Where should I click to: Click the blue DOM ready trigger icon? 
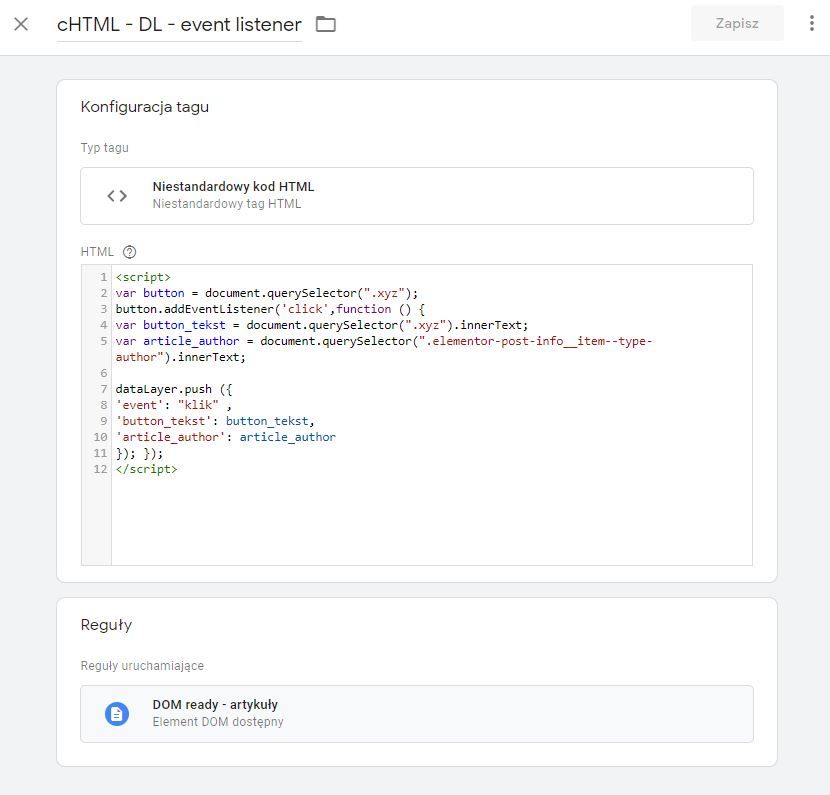(x=117, y=713)
